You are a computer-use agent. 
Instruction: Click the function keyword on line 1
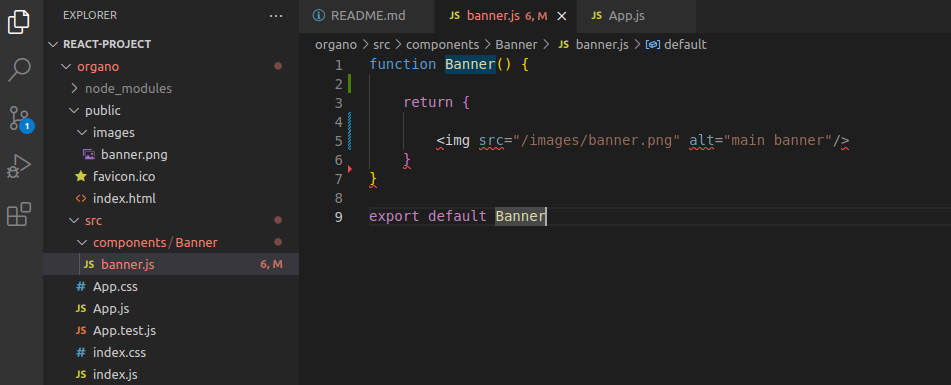point(403,64)
